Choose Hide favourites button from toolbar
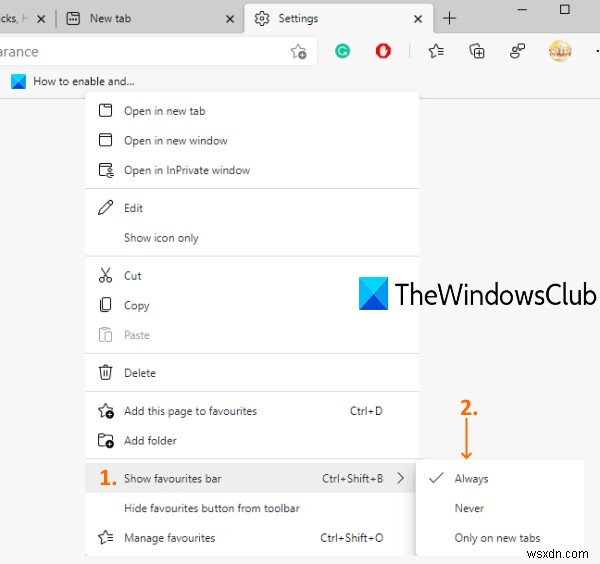Viewport: 600px width, 564px height. (251, 508)
